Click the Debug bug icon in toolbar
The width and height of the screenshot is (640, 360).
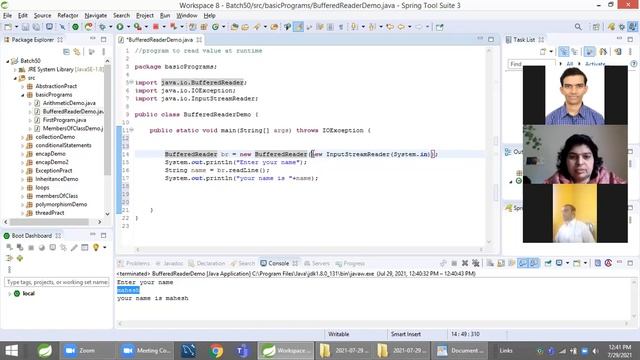coord(102,27)
